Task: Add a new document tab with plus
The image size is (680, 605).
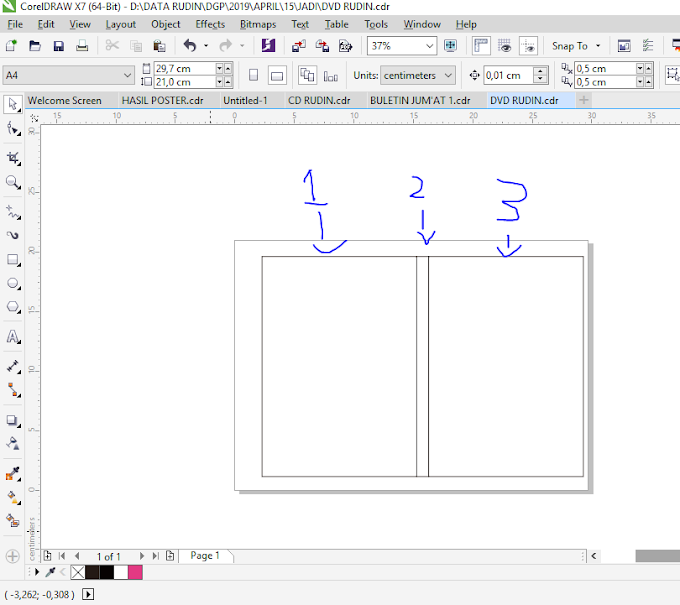Action: (x=584, y=100)
